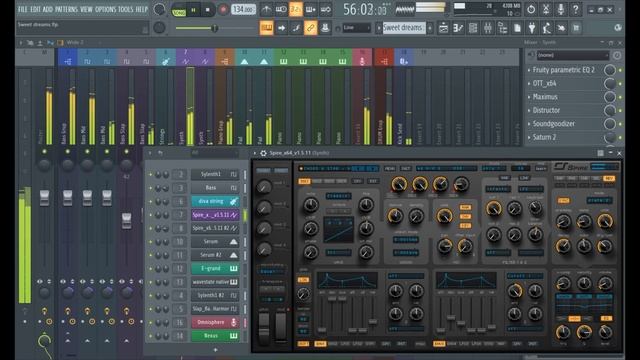
Task: Toggle the Distructor effect enable light
Action: coord(620,111)
